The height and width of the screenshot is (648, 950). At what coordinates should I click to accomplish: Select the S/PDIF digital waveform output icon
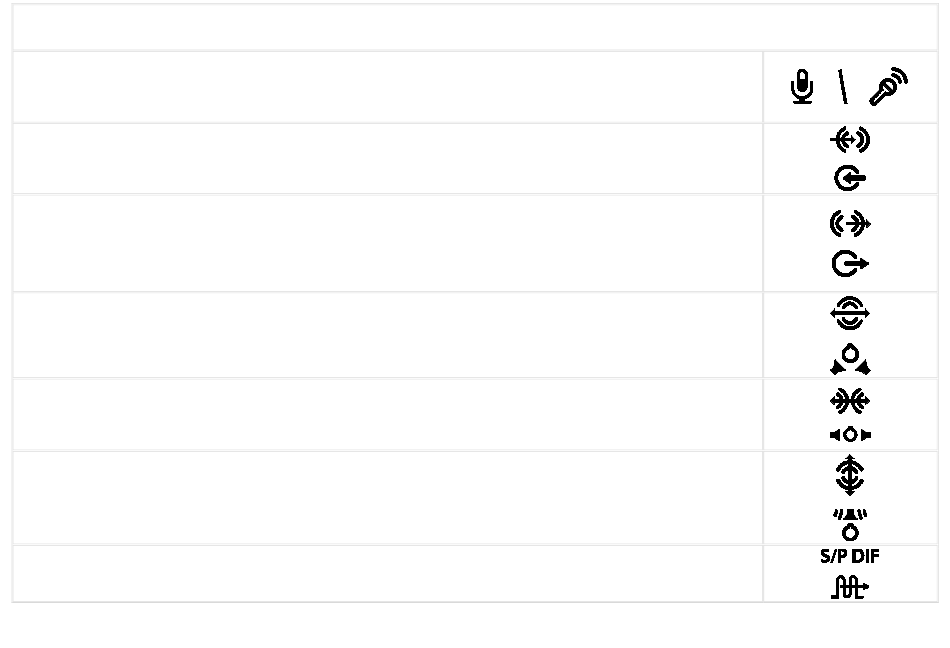[x=850, y=587]
